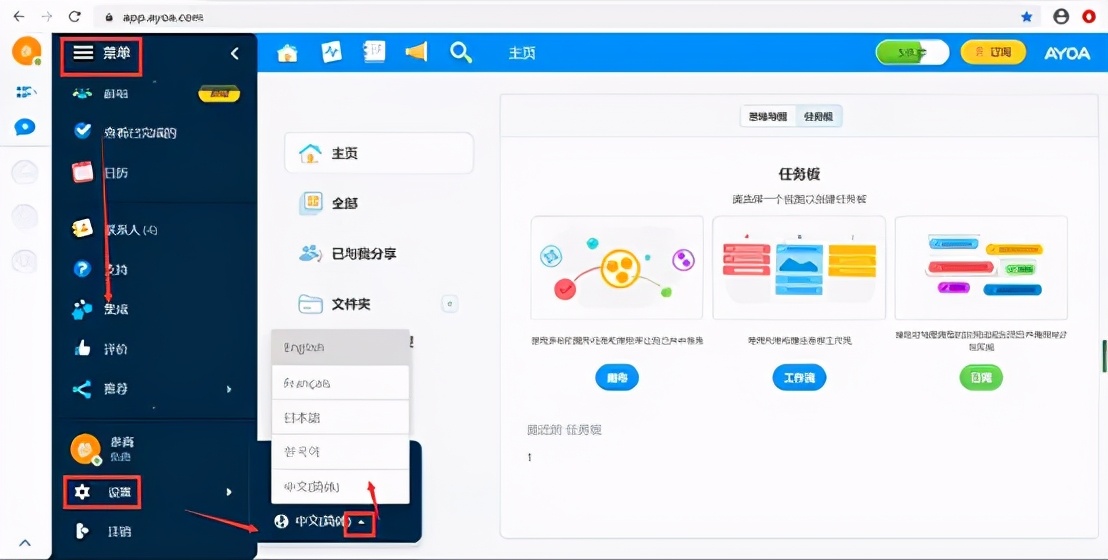The height and width of the screenshot is (560, 1108).
Task: Click the colorful list illustration card
Action: point(981,267)
